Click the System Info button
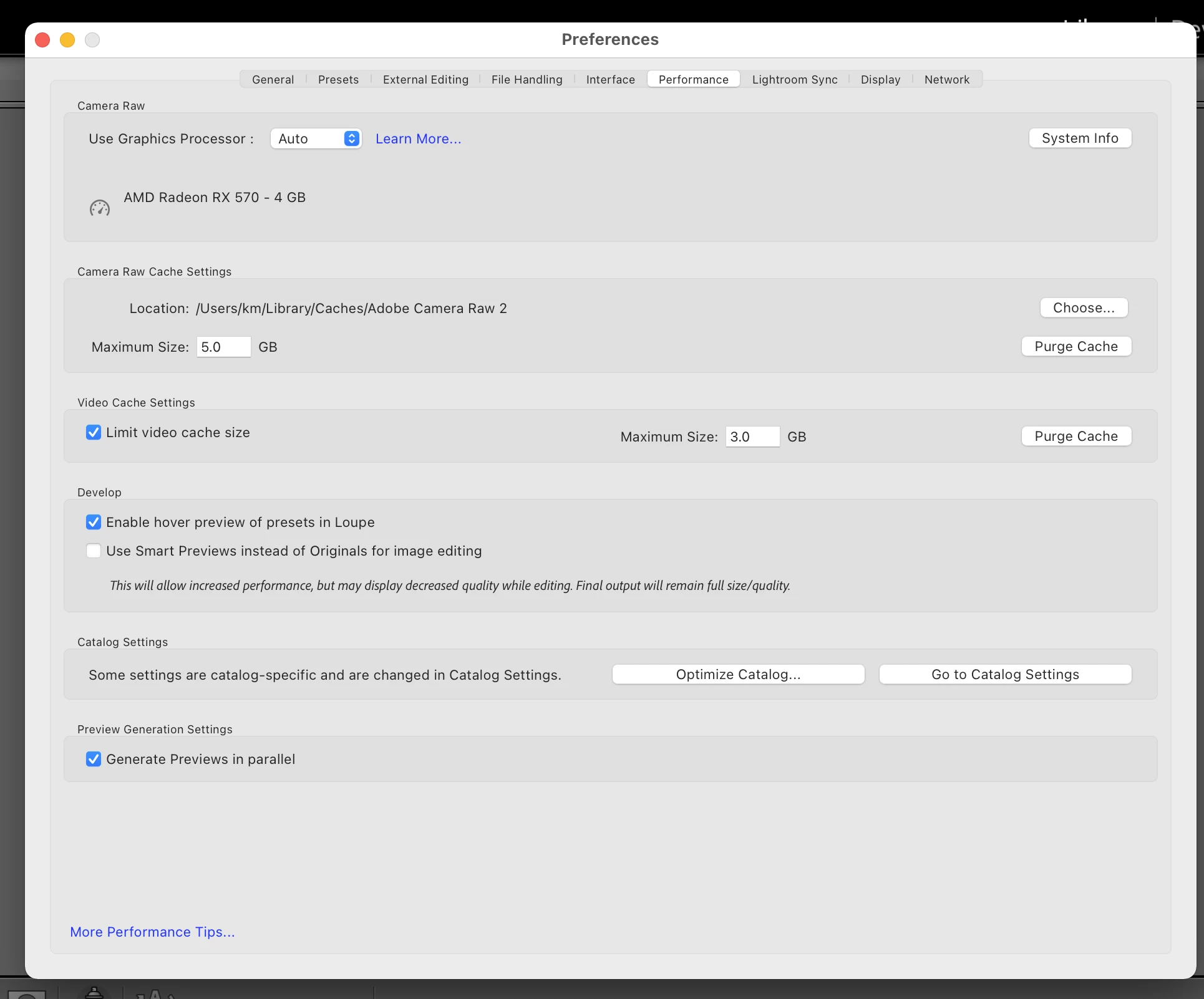The image size is (1204, 999). coord(1080,138)
